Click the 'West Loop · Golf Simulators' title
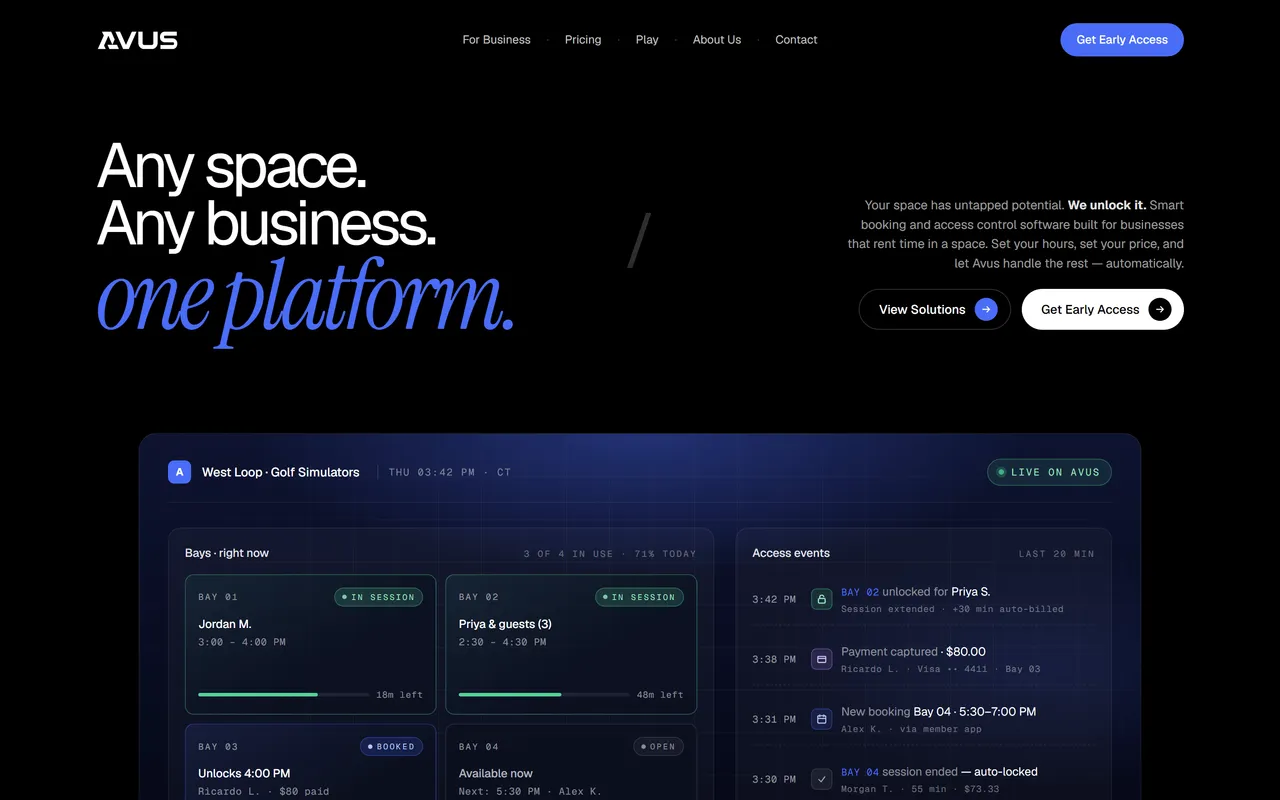Image resolution: width=1280 pixels, height=800 pixels. pos(280,472)
